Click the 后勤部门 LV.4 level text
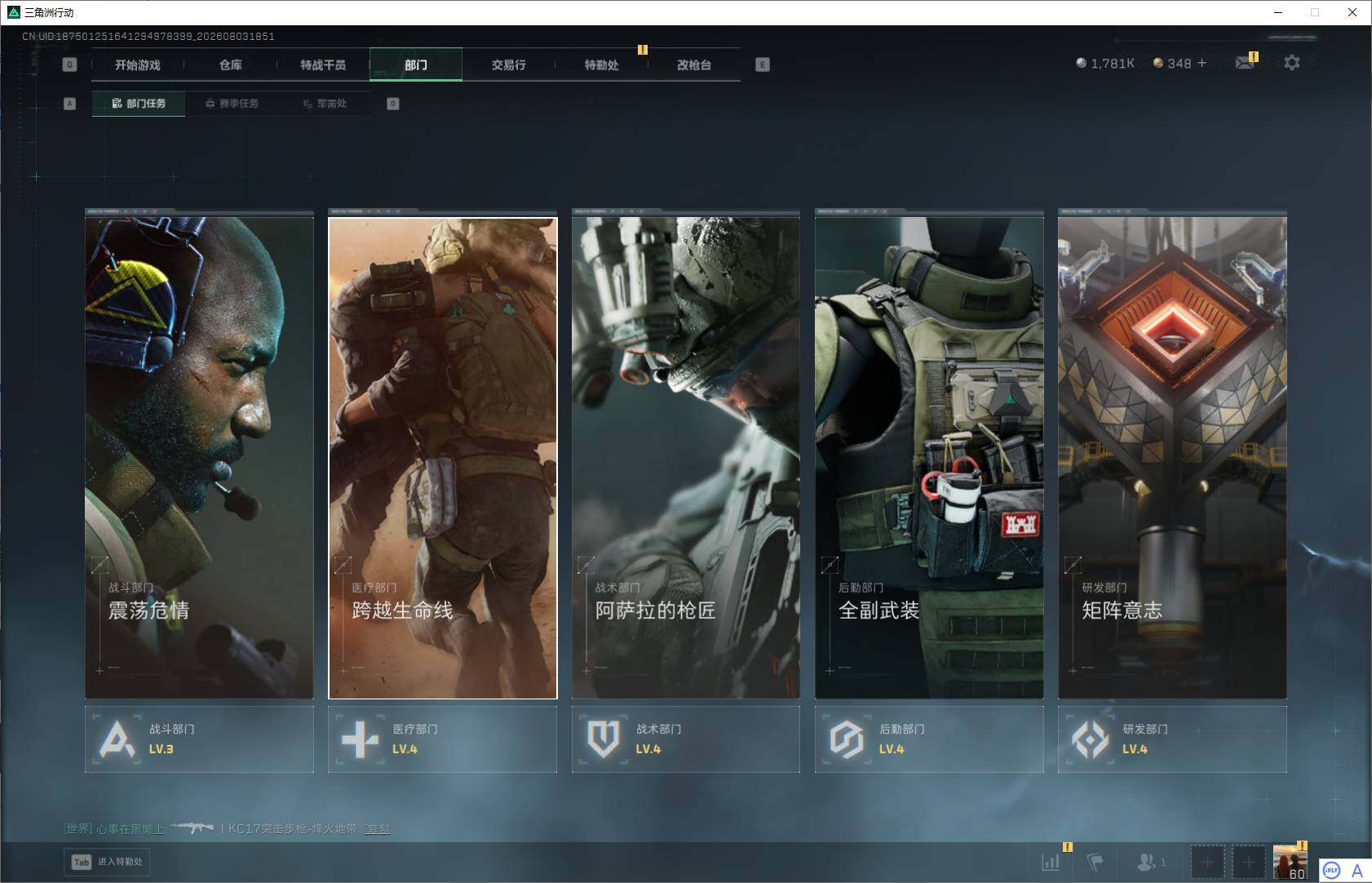This screenshot has width=1372, height=883. click(x=892, y=749)
